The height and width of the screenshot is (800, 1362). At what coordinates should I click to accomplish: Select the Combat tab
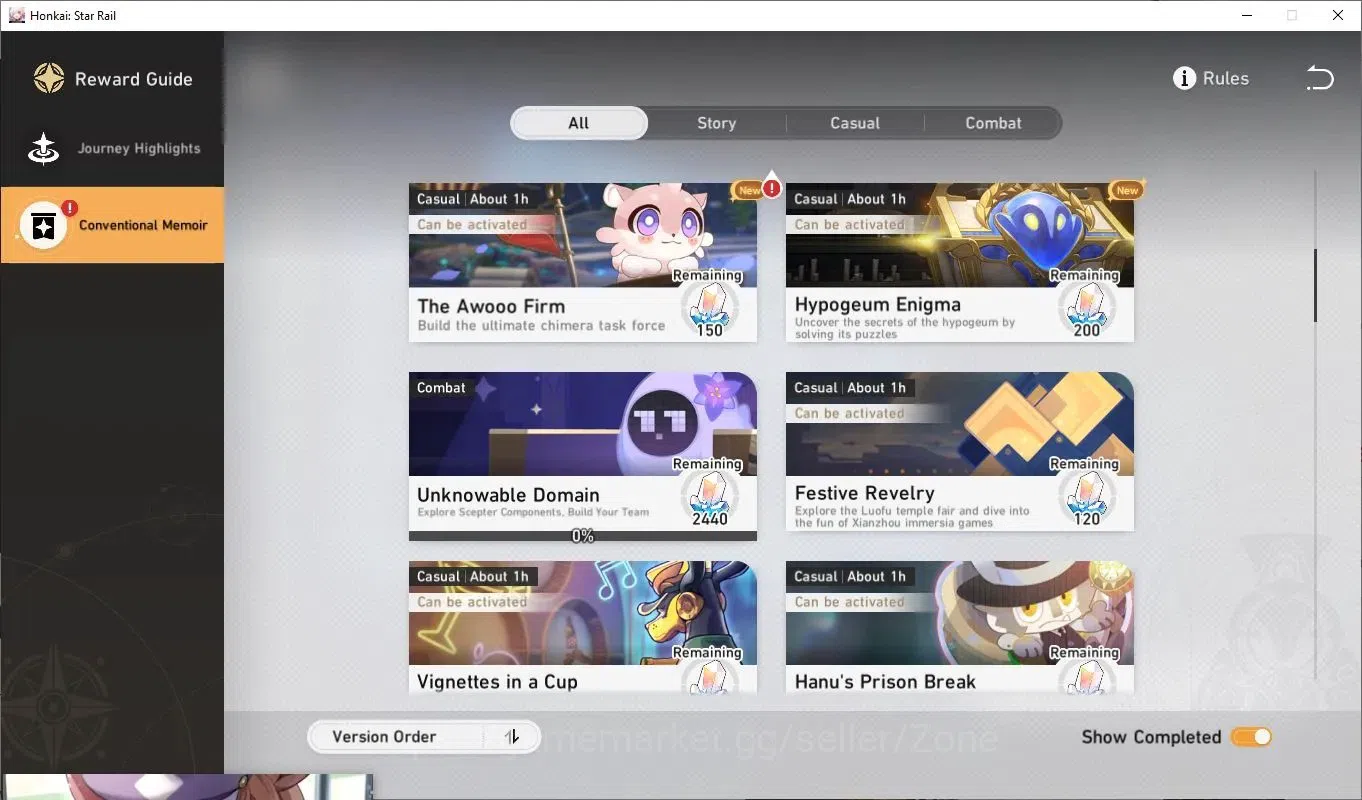click(x=993, y=123)
